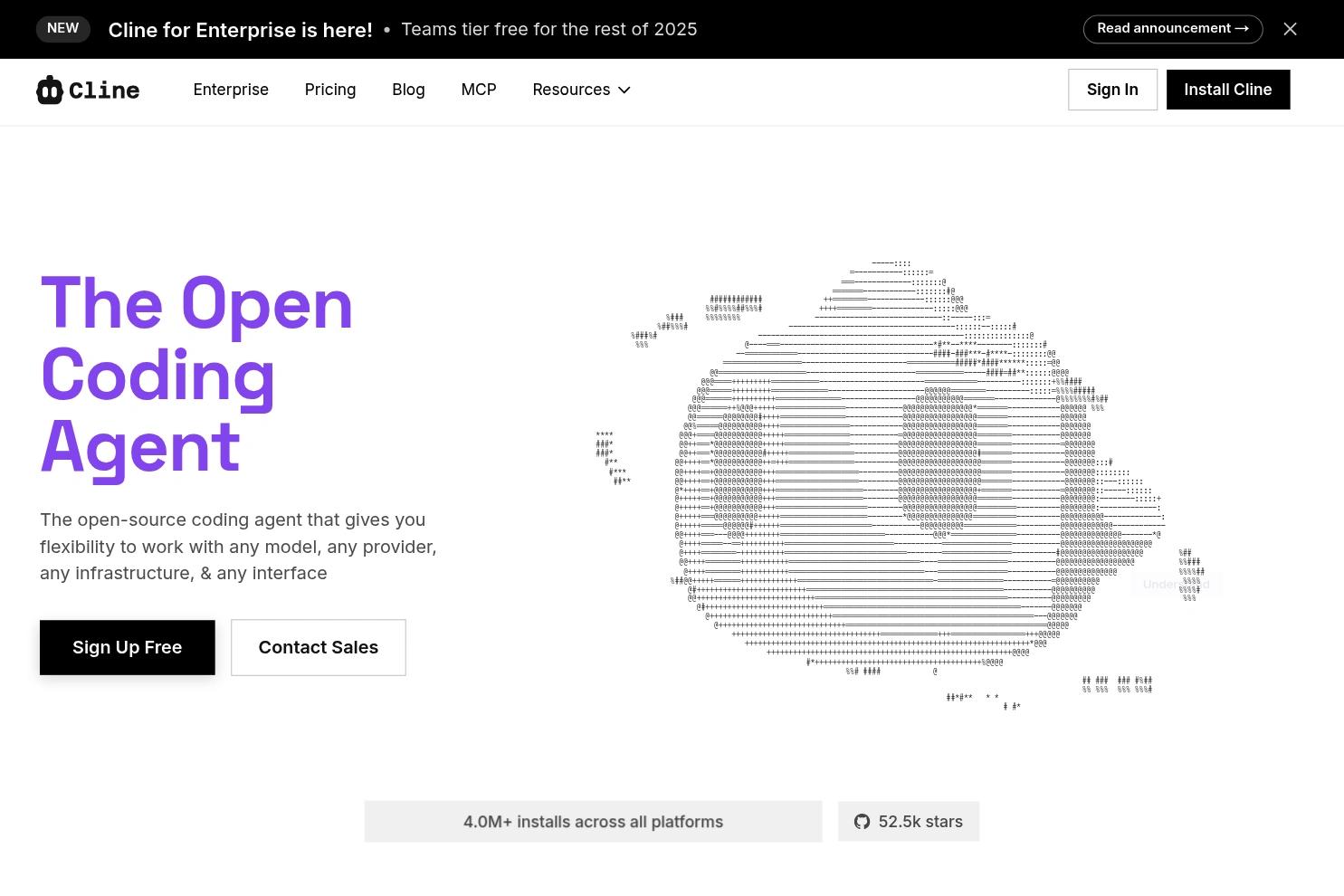
Task: Click the open-source coding agent description paragraph
Action: tap(238, 547)
